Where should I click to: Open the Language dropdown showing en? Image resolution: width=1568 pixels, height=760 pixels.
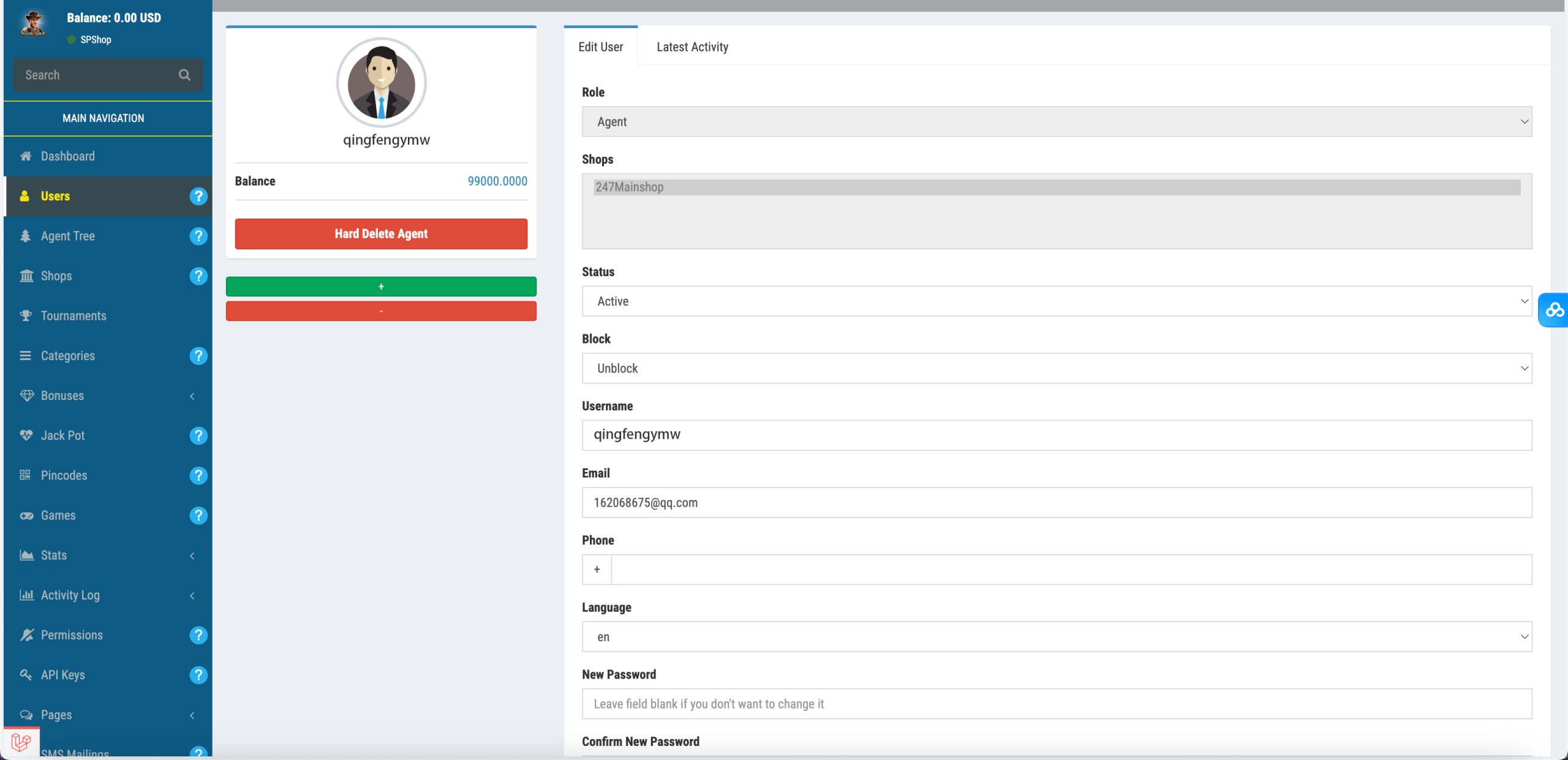[1057, 637]
